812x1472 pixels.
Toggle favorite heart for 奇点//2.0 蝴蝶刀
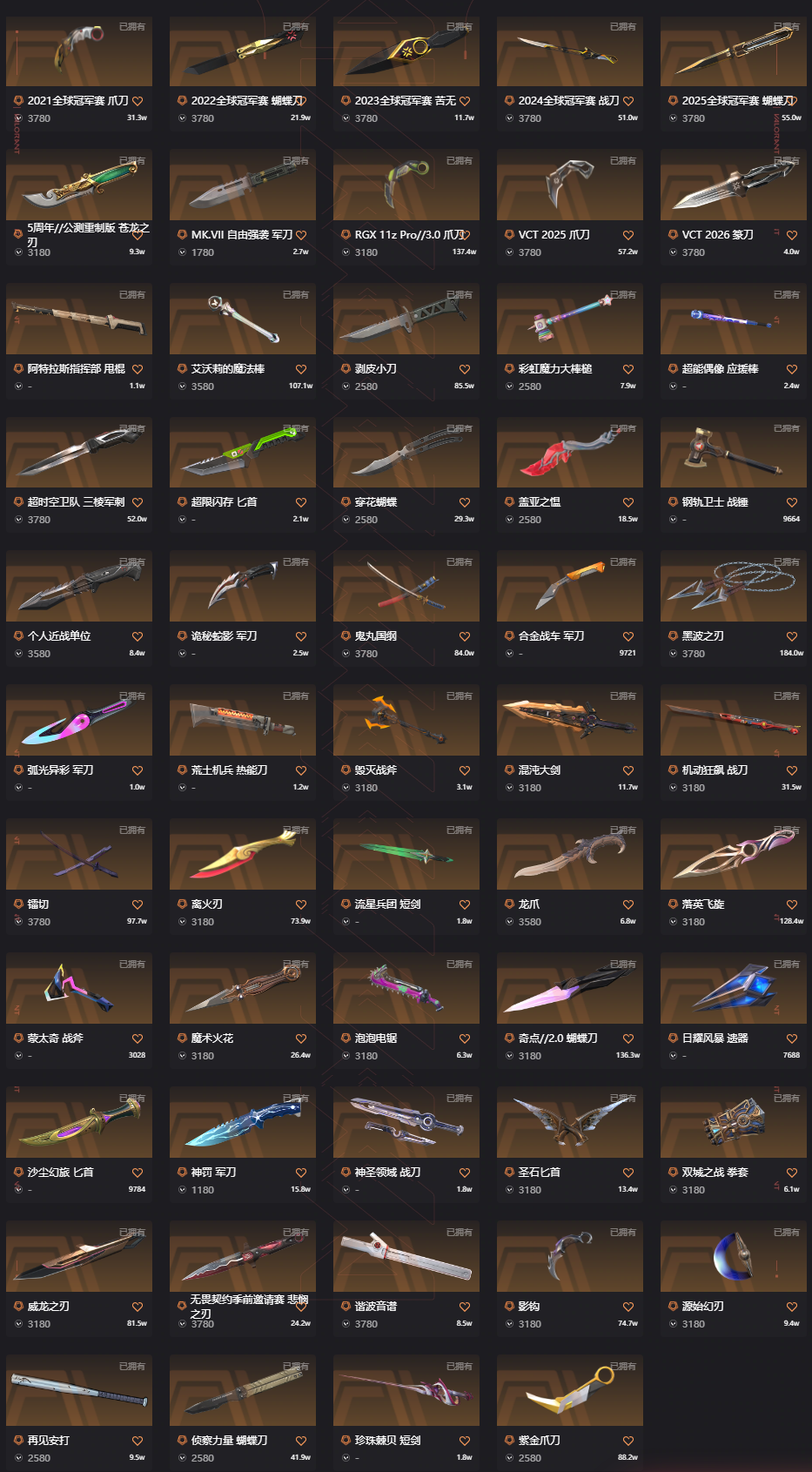tap(628, 1038)
